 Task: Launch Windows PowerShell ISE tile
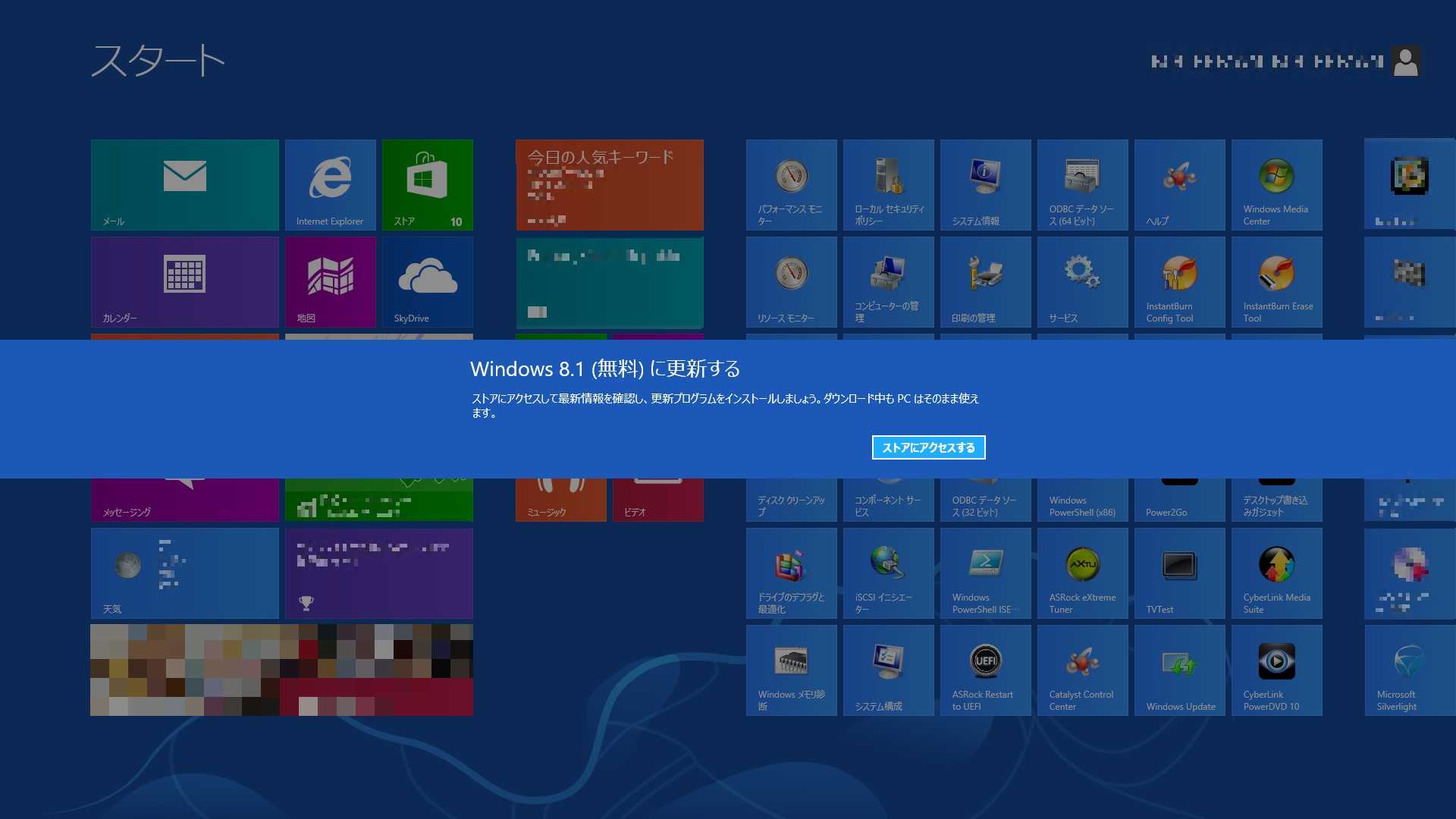click(986, 573)
